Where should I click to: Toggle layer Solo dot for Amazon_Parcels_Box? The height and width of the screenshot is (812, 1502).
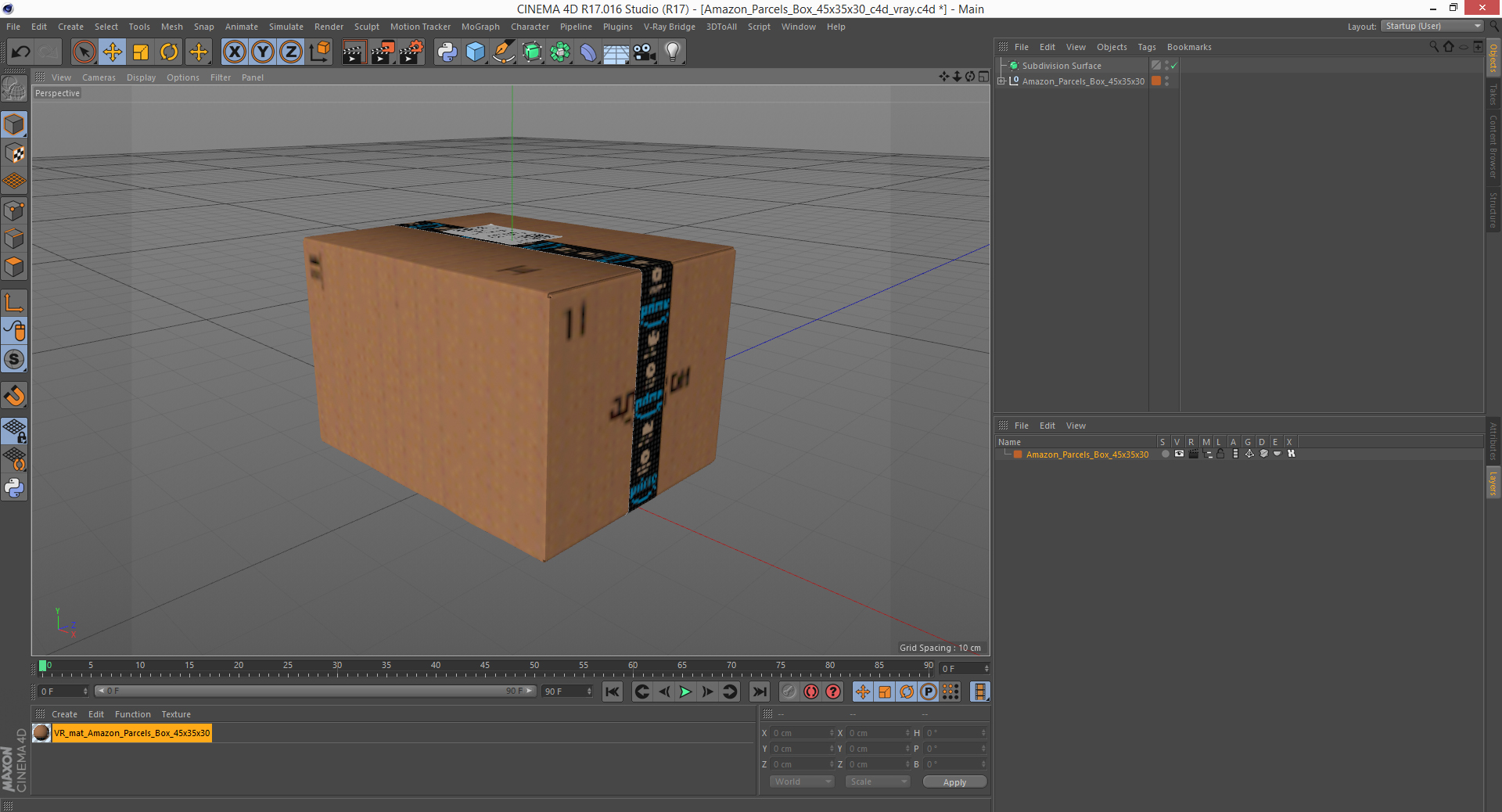1165,455
